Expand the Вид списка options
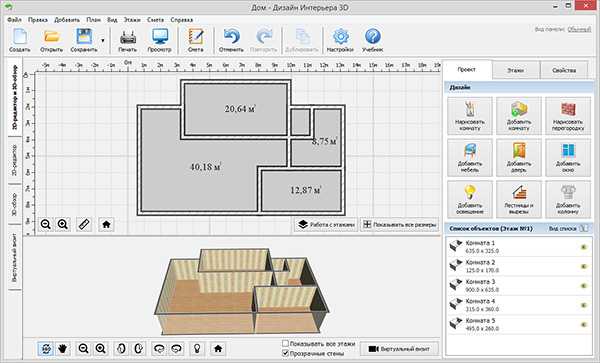Screen dimensions: 600x363 coord(584,228)
